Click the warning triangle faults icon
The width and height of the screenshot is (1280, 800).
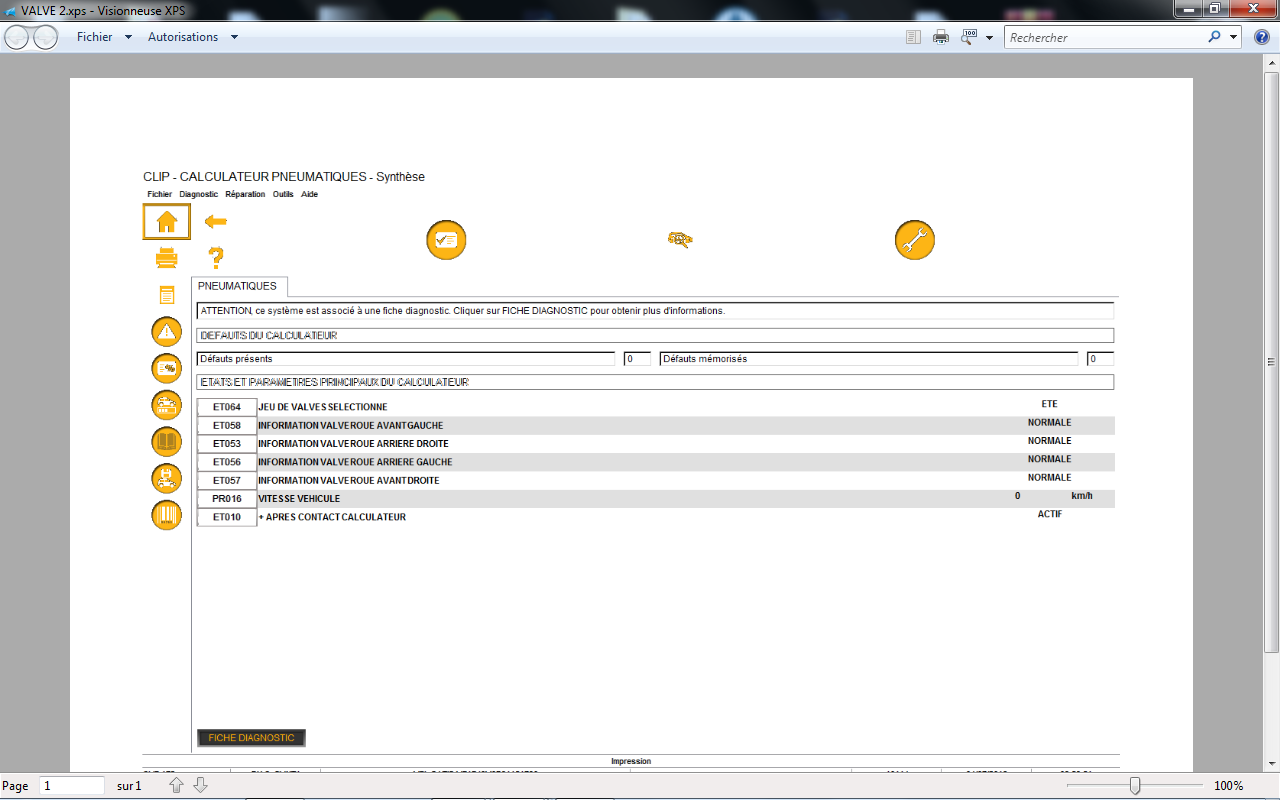(166, 331)
